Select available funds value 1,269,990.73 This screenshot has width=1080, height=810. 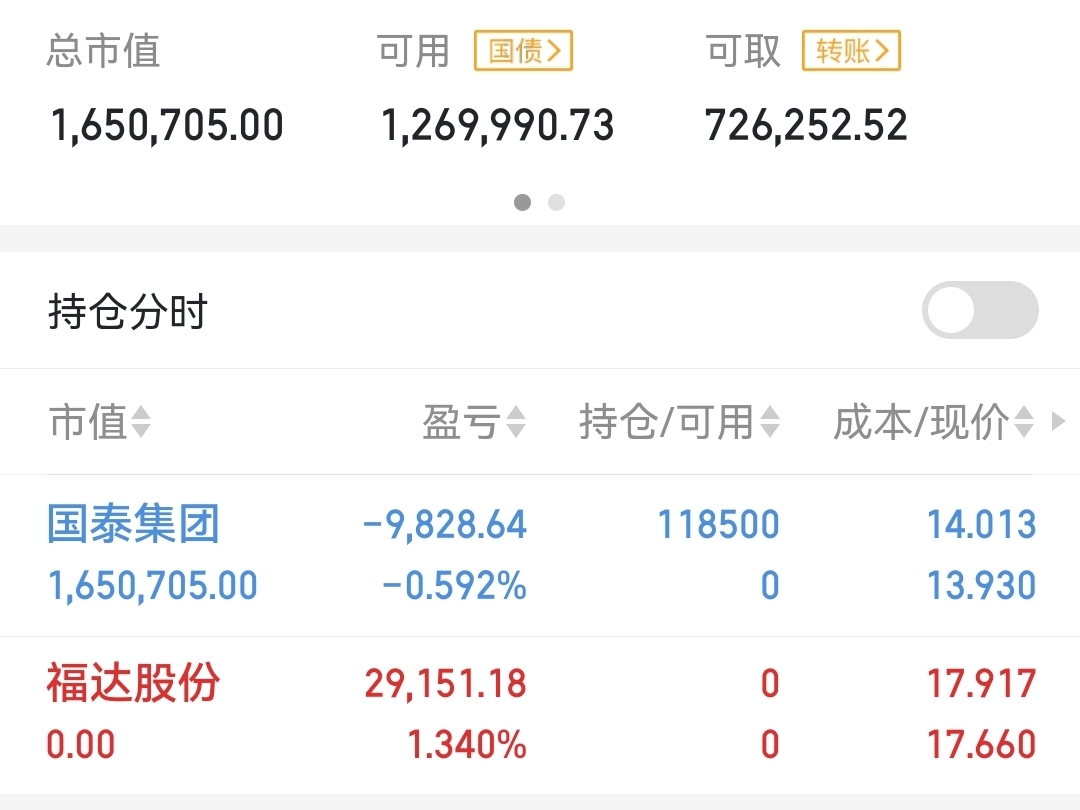point(497,125)
